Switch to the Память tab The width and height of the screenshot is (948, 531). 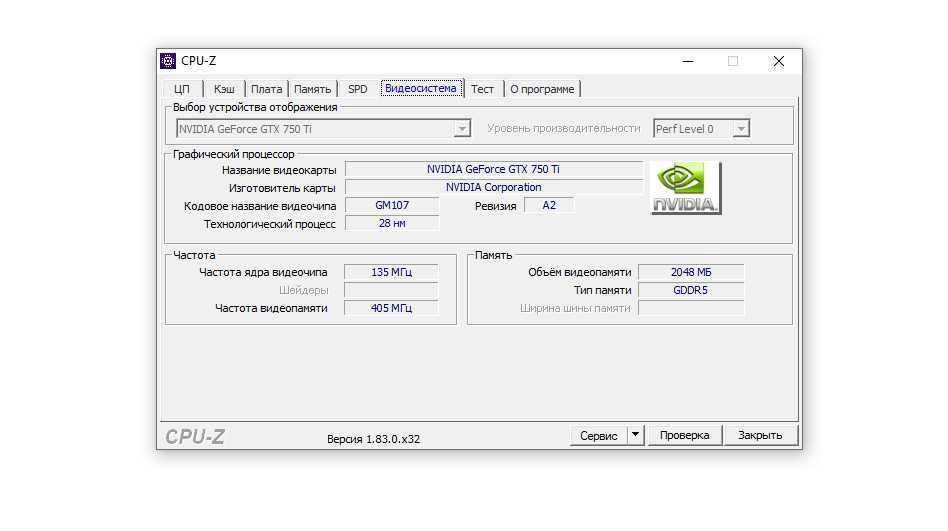(x=313, y=89)
